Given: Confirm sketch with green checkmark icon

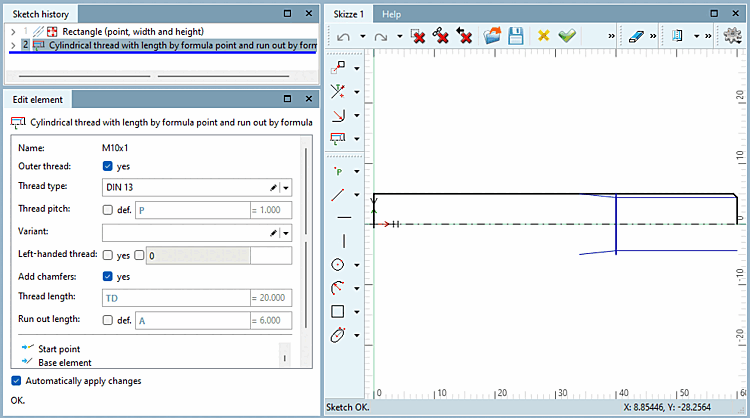Looking at the screenshot, I should tap(567, 35).
